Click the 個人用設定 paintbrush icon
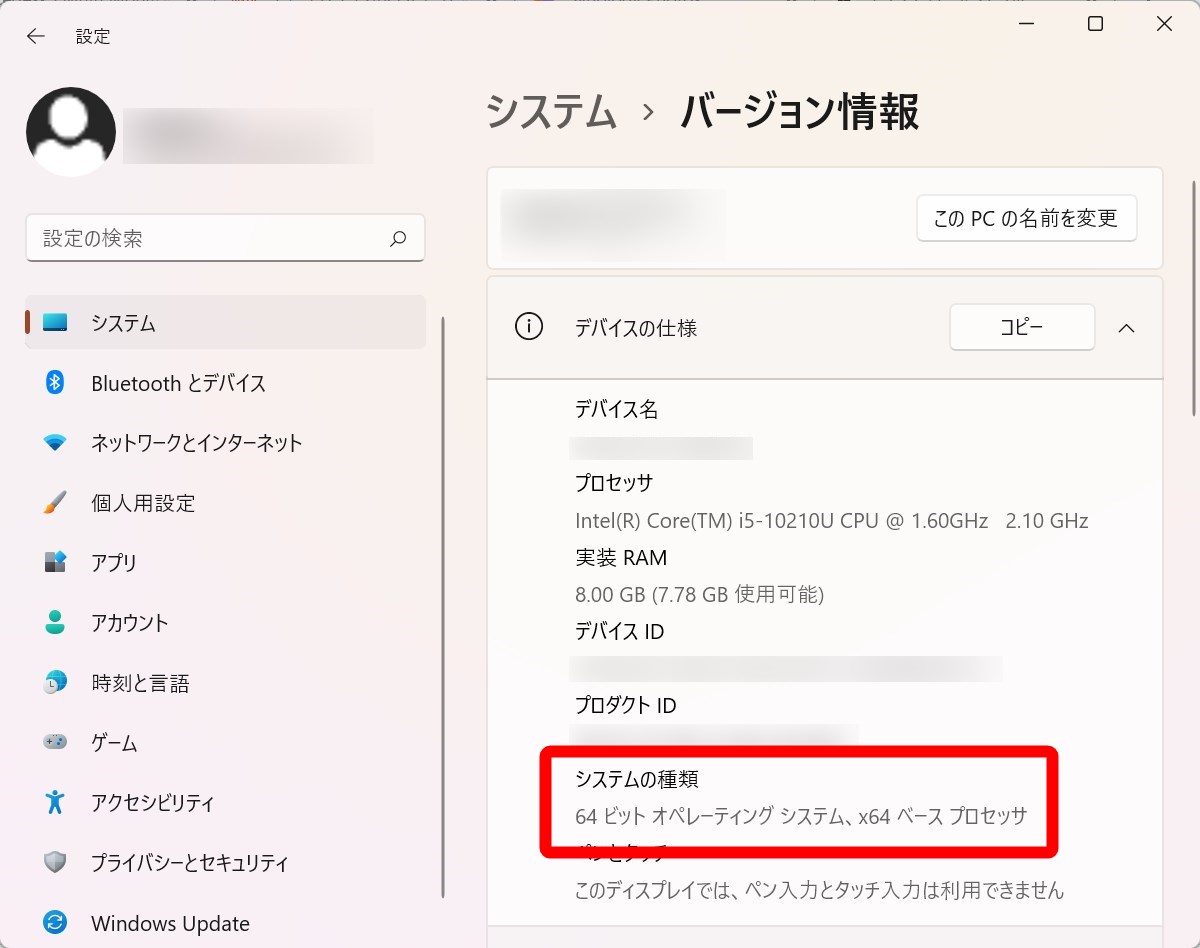 coord(55,503)
